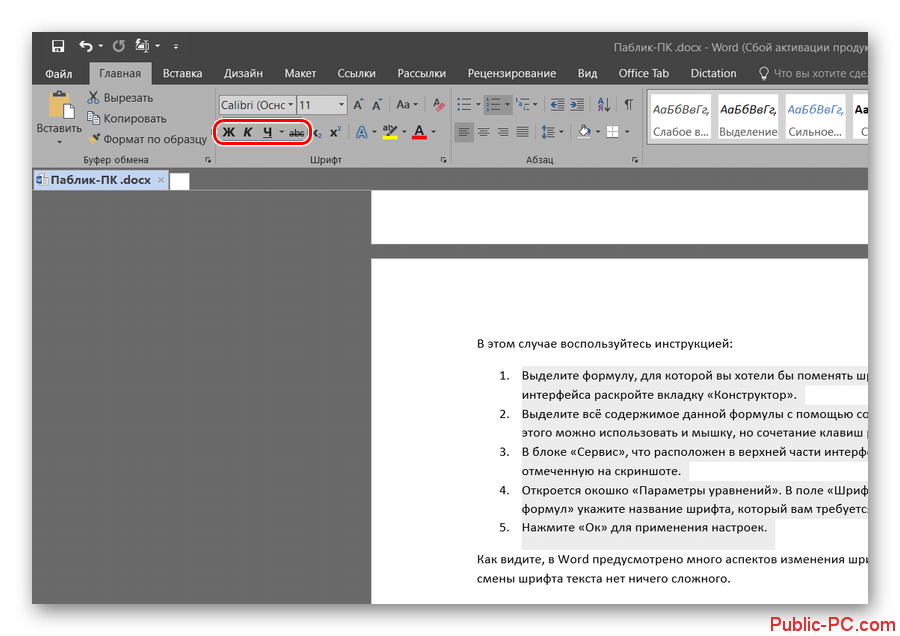Clear all formatting with the eraser icon
The height and width of the screenshot is (636, 900).
pos(438,105)
